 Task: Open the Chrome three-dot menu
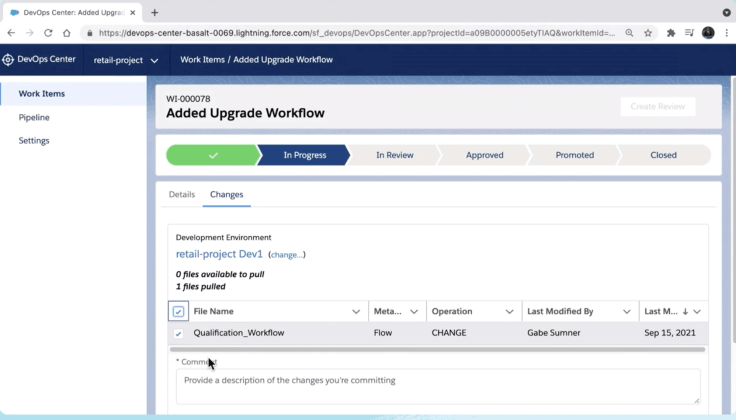[726, 33]
